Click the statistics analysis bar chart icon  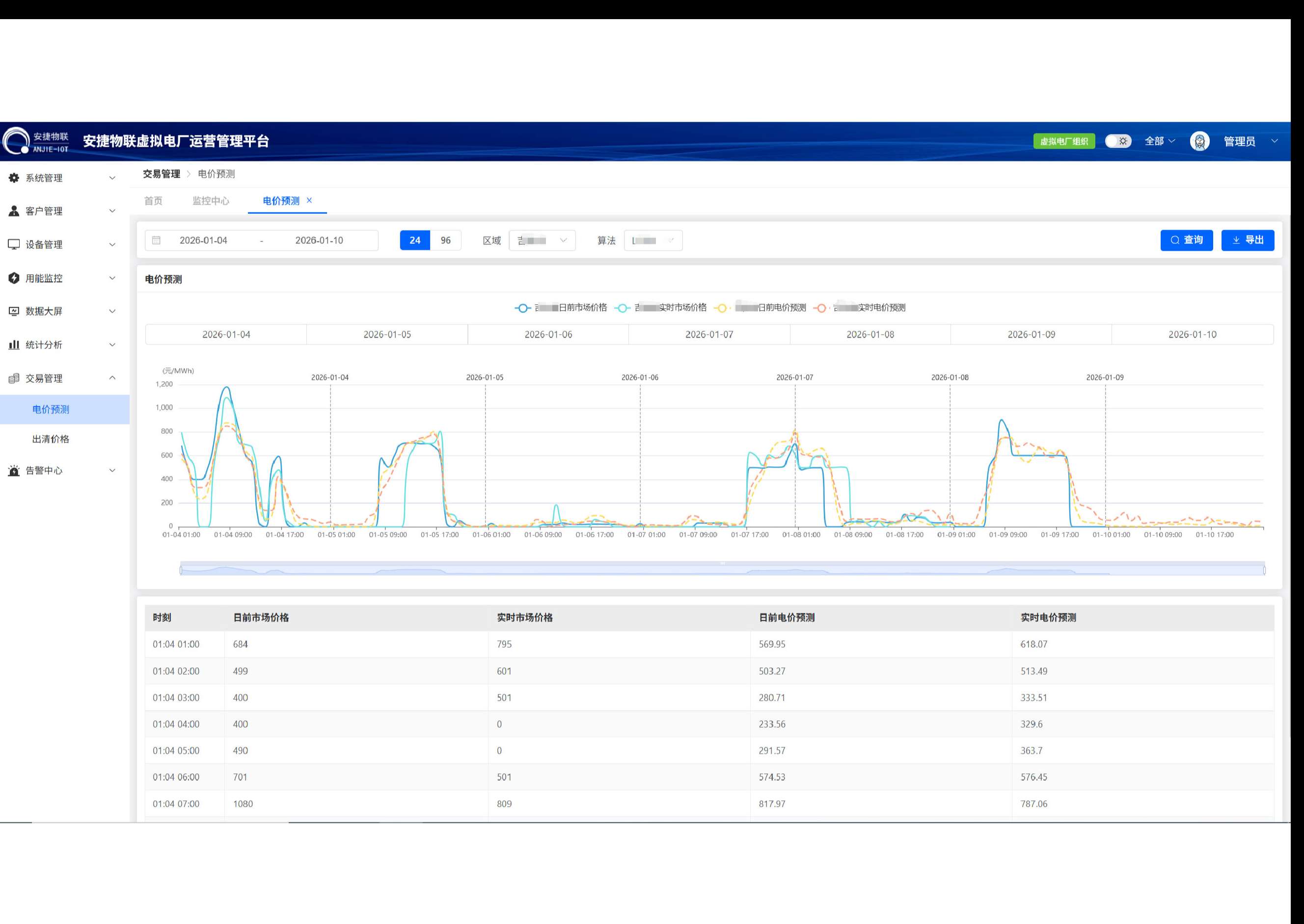(x=14, y=345)
